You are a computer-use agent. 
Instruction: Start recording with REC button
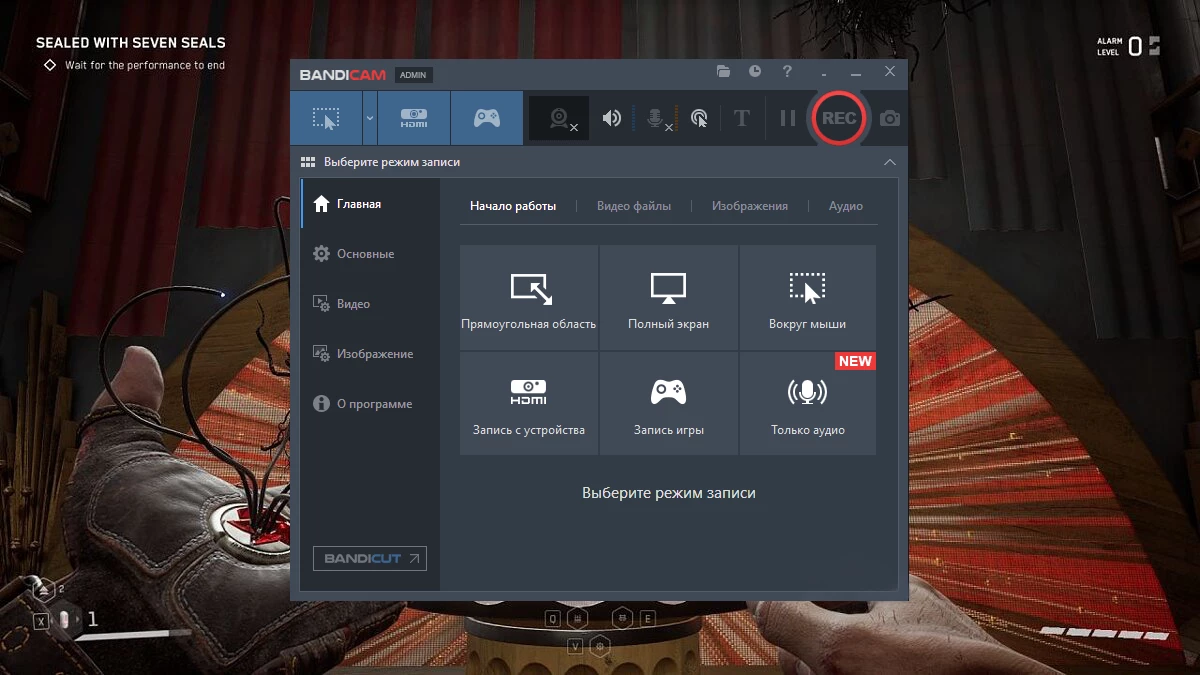838,118
